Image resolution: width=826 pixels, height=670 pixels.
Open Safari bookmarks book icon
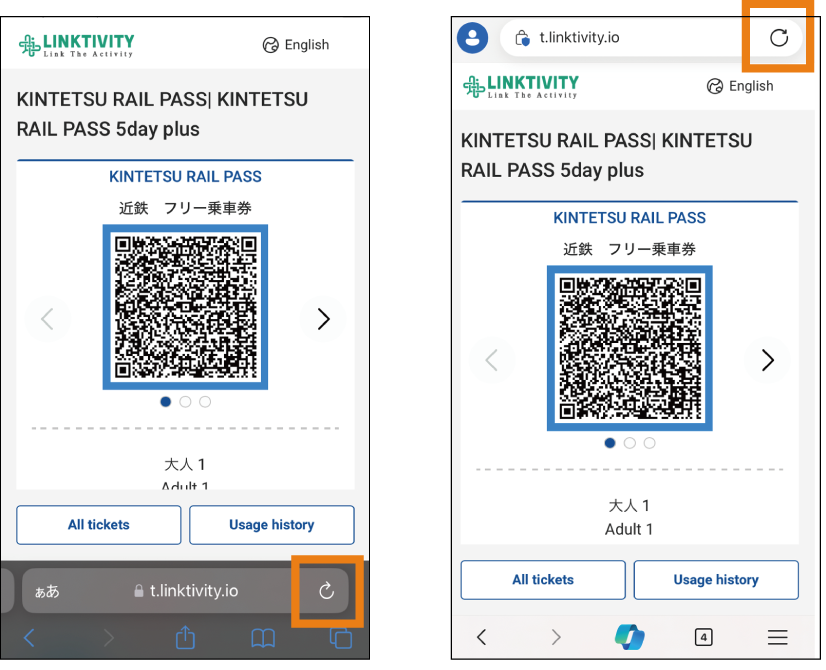tap(263, 638)
